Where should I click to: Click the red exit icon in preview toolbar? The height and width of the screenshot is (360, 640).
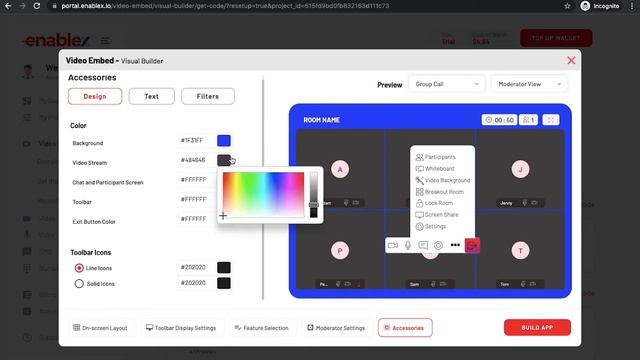(x=472, y=245)
